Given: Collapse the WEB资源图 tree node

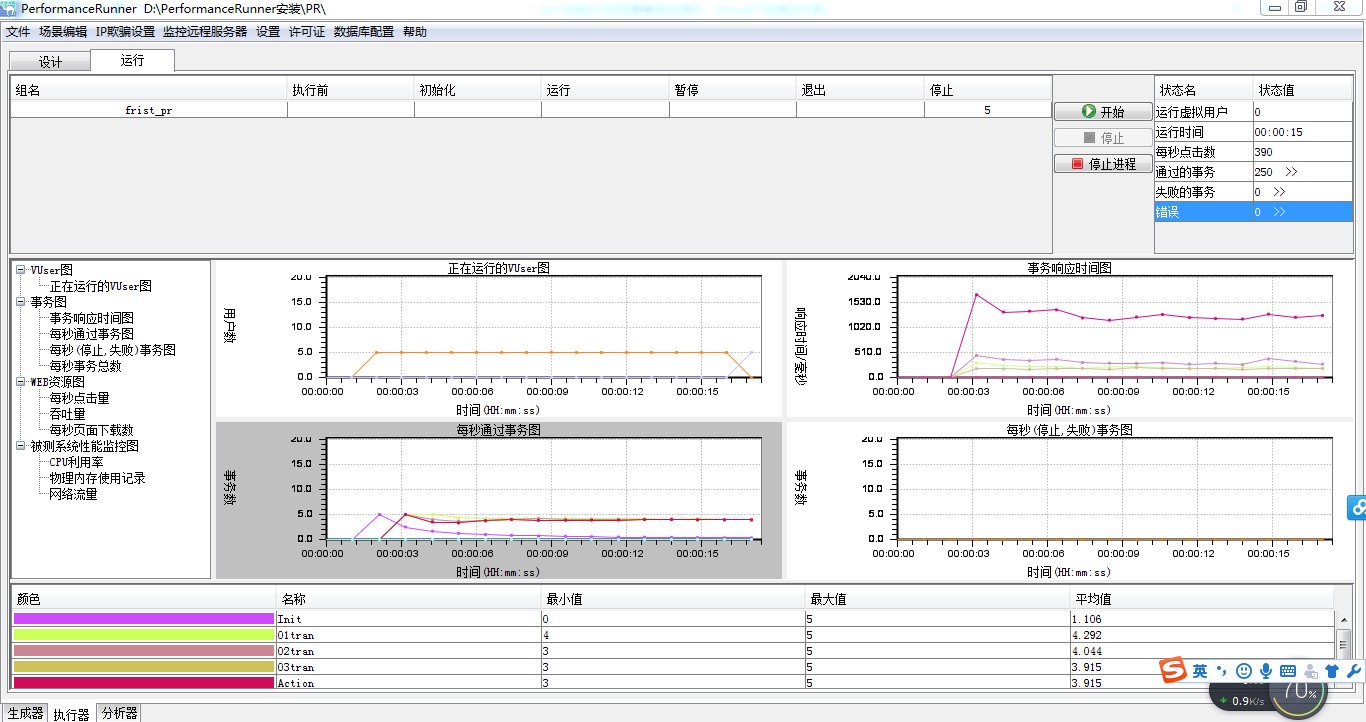Looking at the screenshot, I should (x=20, y=382).
